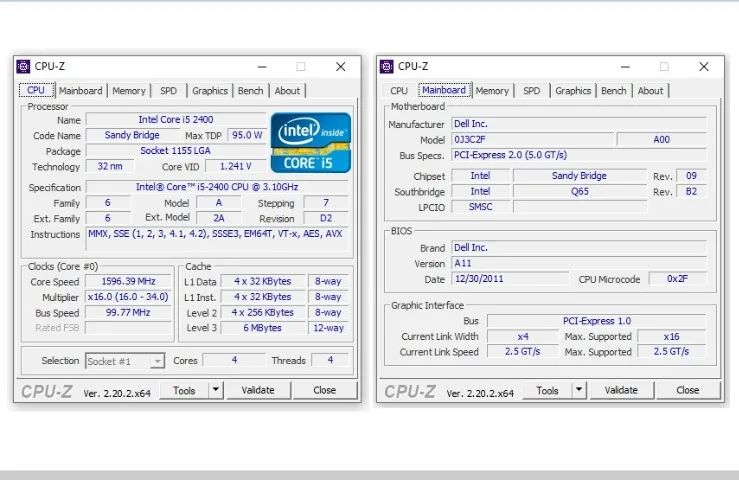Select Graphics tab in right window
This screenshot has height=480, width=739.
573,91
